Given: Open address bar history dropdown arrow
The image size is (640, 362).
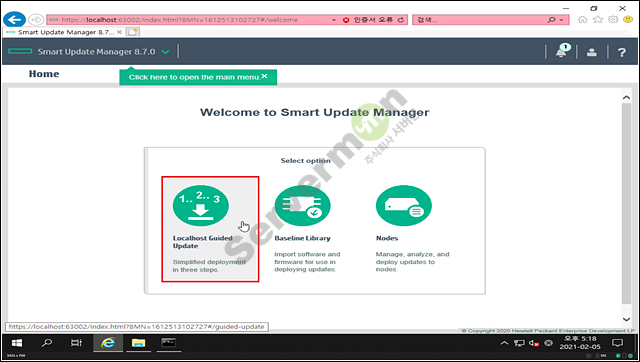Looking at the screenshot, I should 333,20.
